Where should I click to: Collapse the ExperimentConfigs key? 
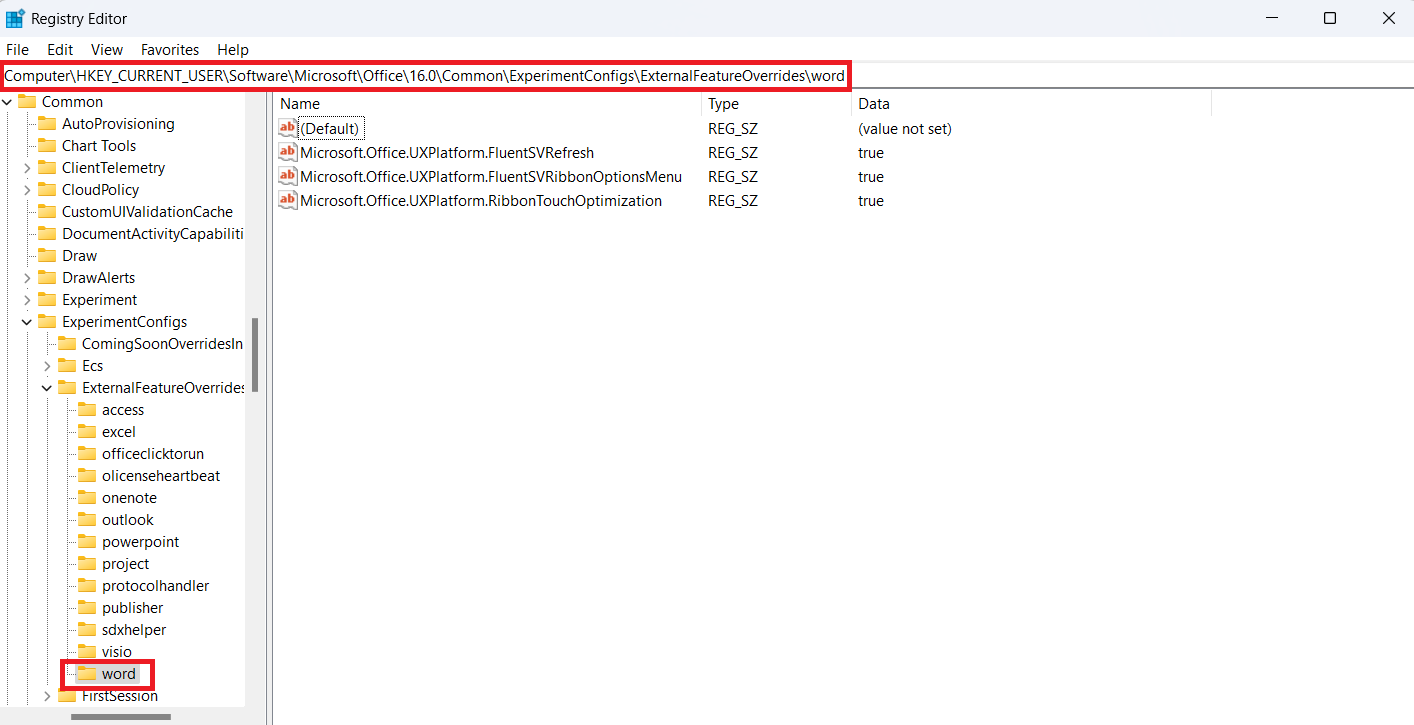pos(27,322)
